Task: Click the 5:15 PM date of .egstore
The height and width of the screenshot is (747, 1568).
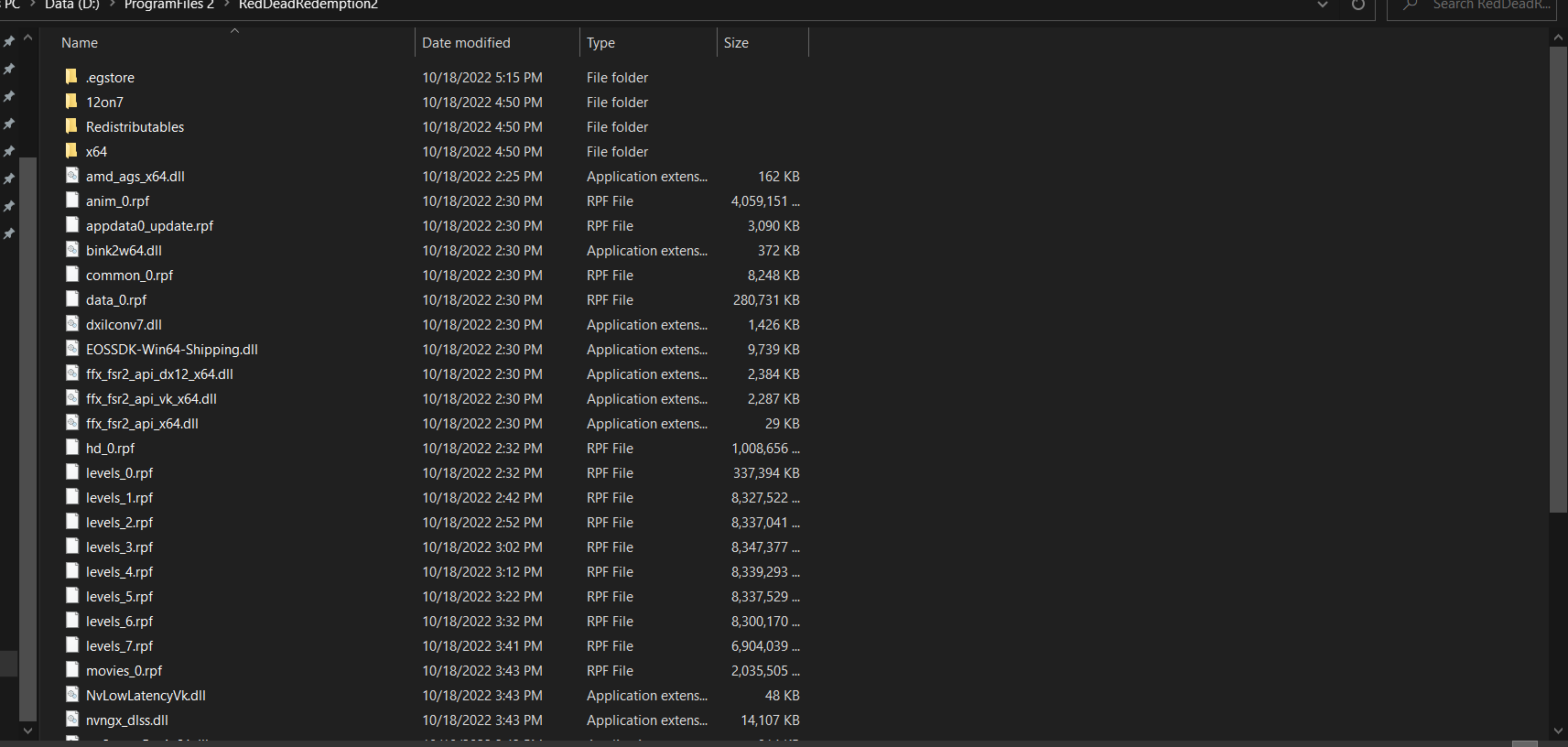Action: (x=482, y=78)
